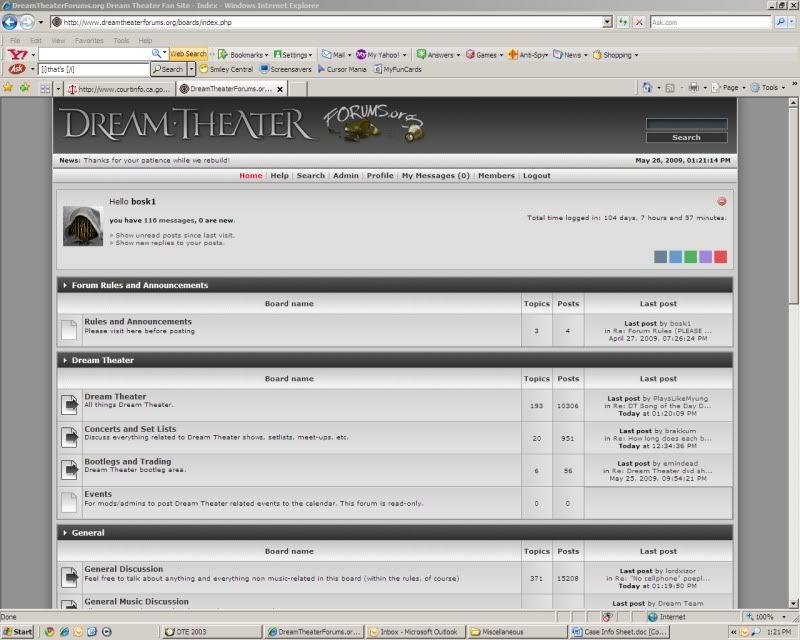Click the Bootlegs and Trading board icon
Viewport: 800px width, 640px height.
click(x=69, y=470)
